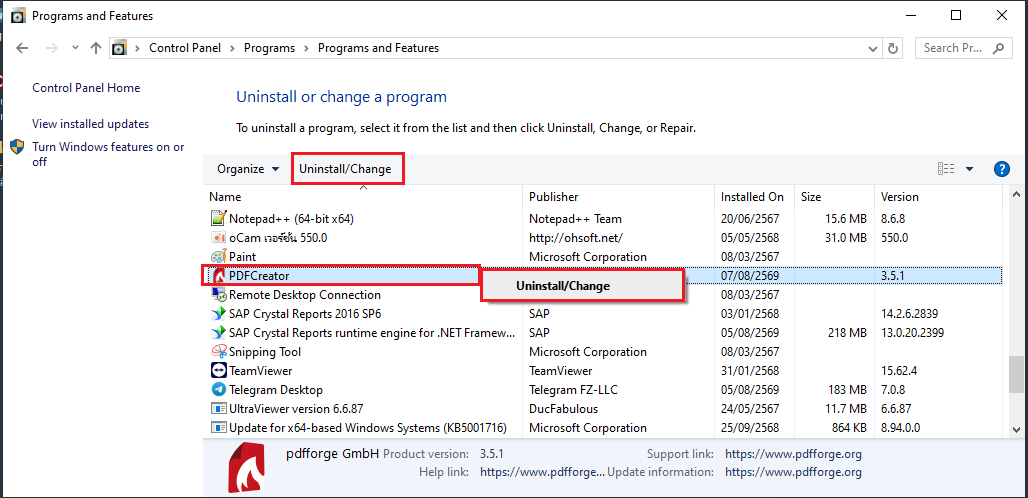Click Uninstall/Change in the toolbar
1028x498 pixels.
point(346,169)
